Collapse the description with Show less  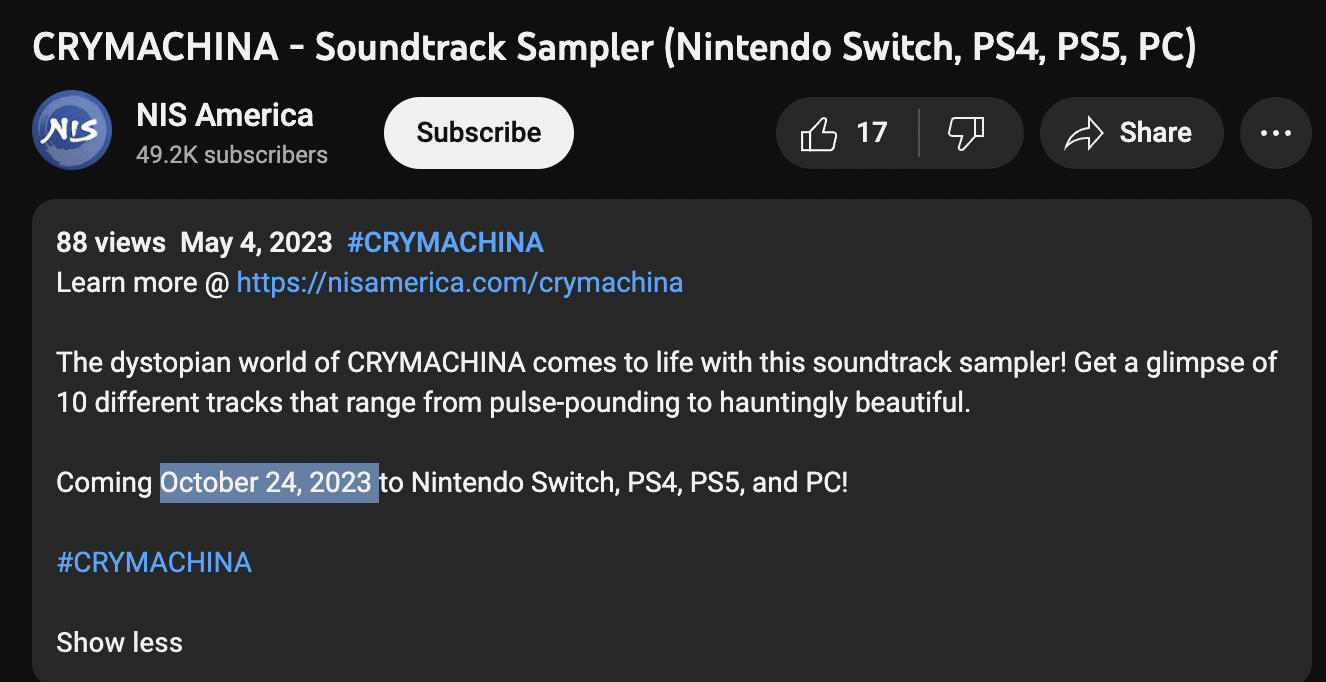point(119,642)
